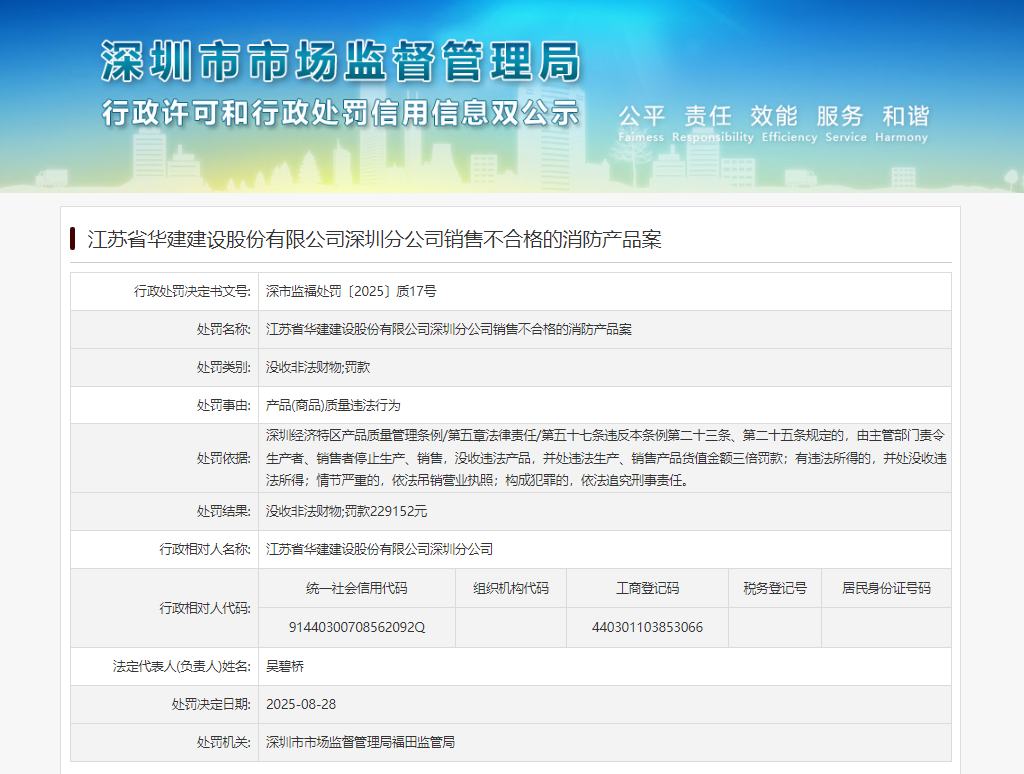This screenshot has width=1024, height=774.
Task: Click the column header 工商登记码
Action: click(647, 588)
